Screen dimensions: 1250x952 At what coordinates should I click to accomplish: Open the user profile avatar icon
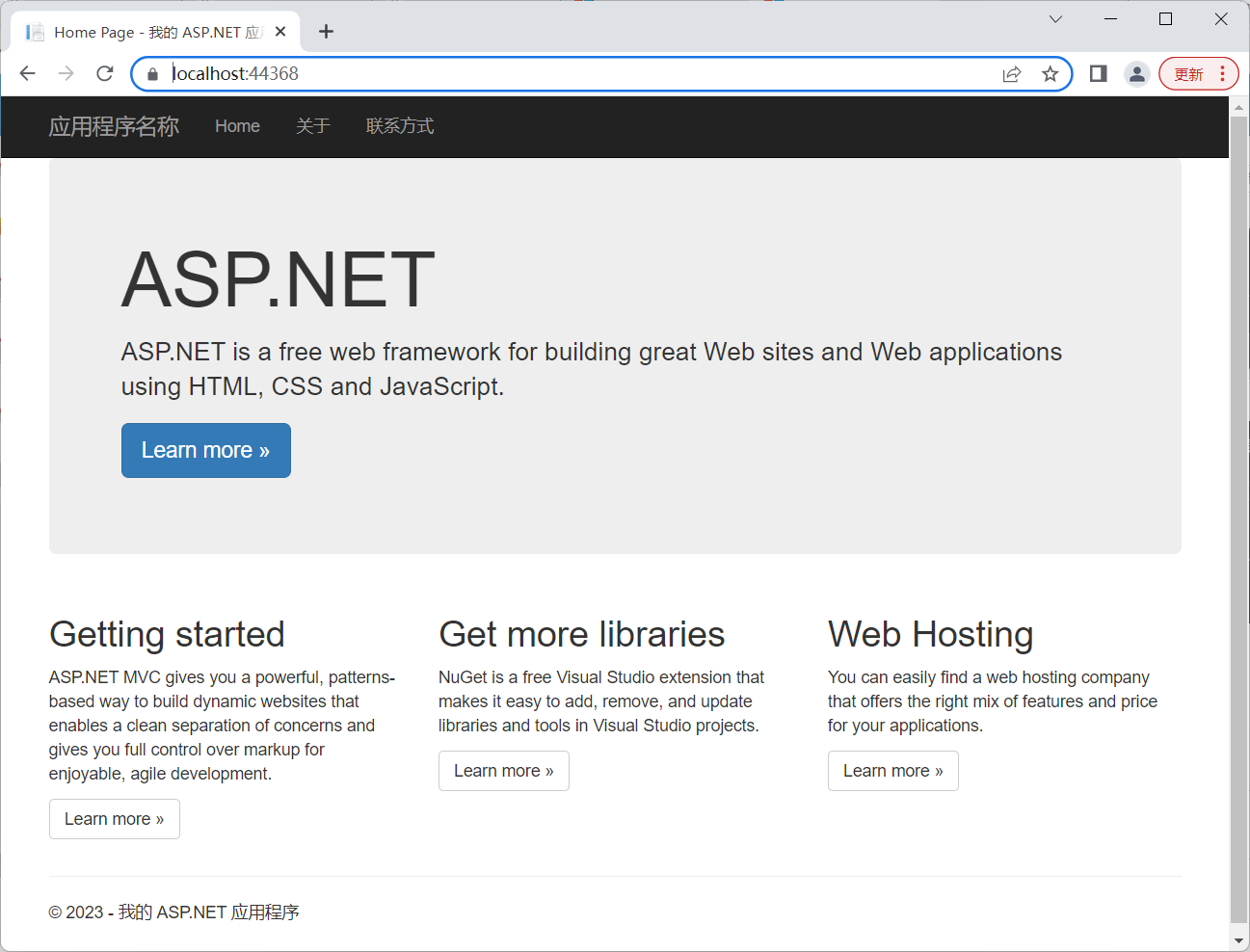[x=1137, y=74]
